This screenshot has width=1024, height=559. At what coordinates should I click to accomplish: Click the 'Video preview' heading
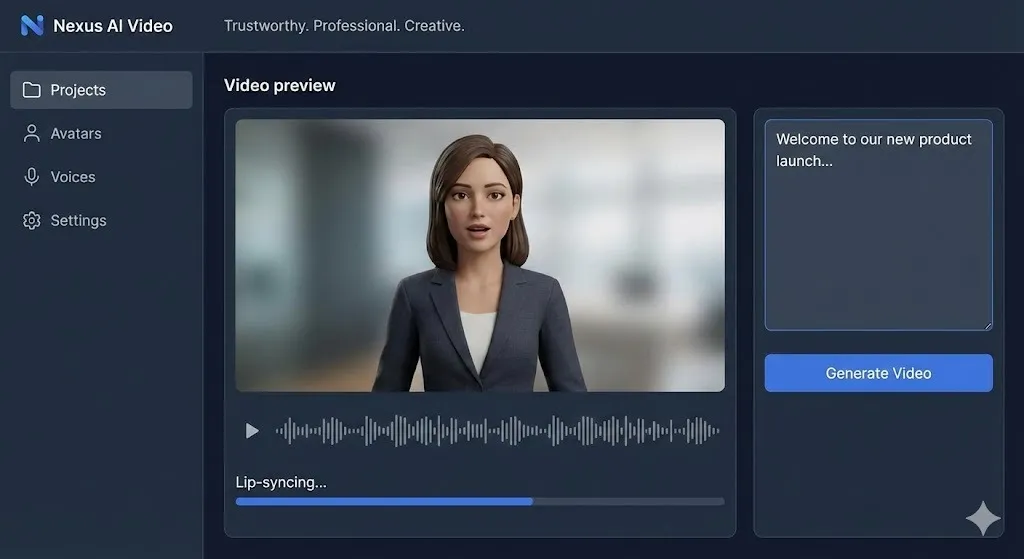pos(280,86)
